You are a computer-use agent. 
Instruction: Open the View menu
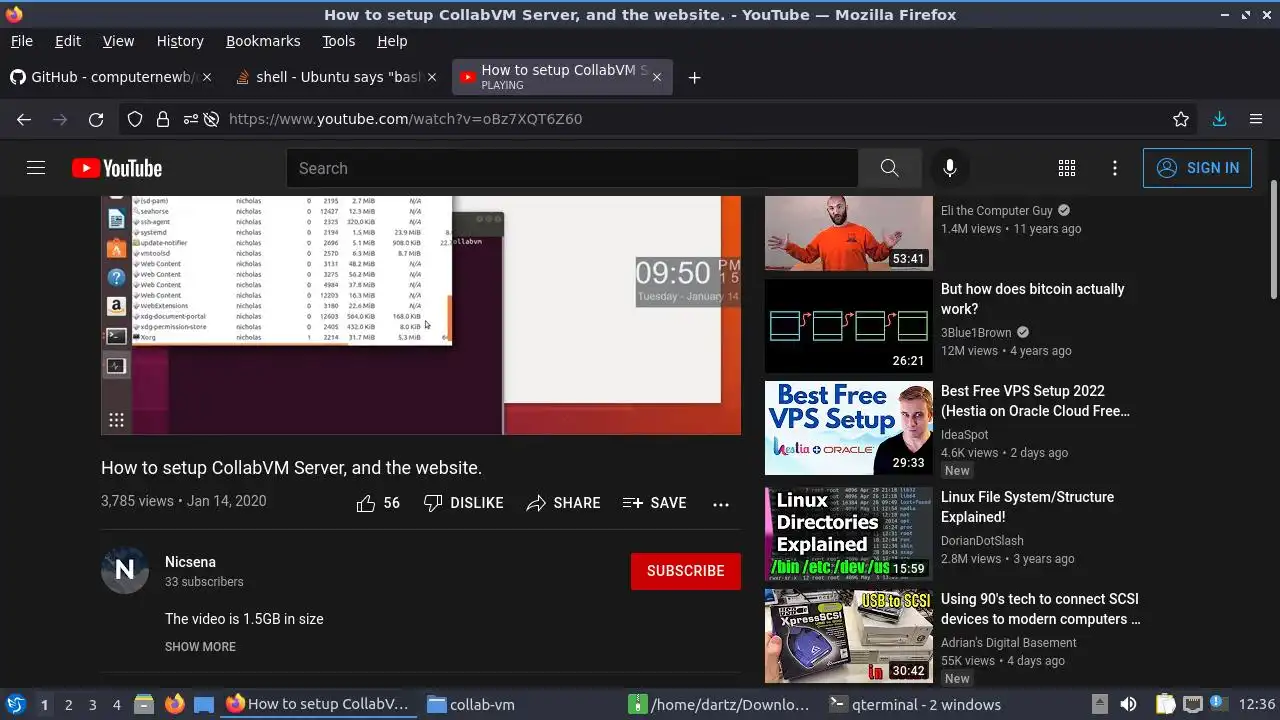(x=118, y=41)
